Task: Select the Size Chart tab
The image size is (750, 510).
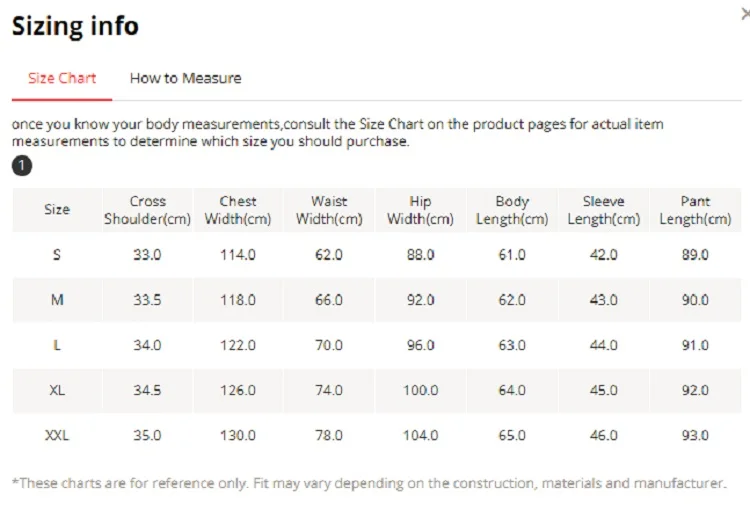Action: pos(62,78)
